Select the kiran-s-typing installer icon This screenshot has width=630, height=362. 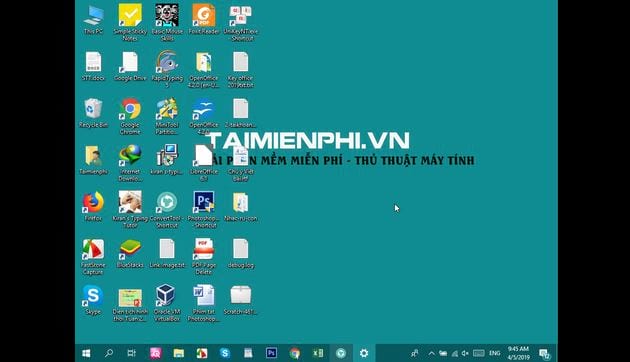click(167, 160)
